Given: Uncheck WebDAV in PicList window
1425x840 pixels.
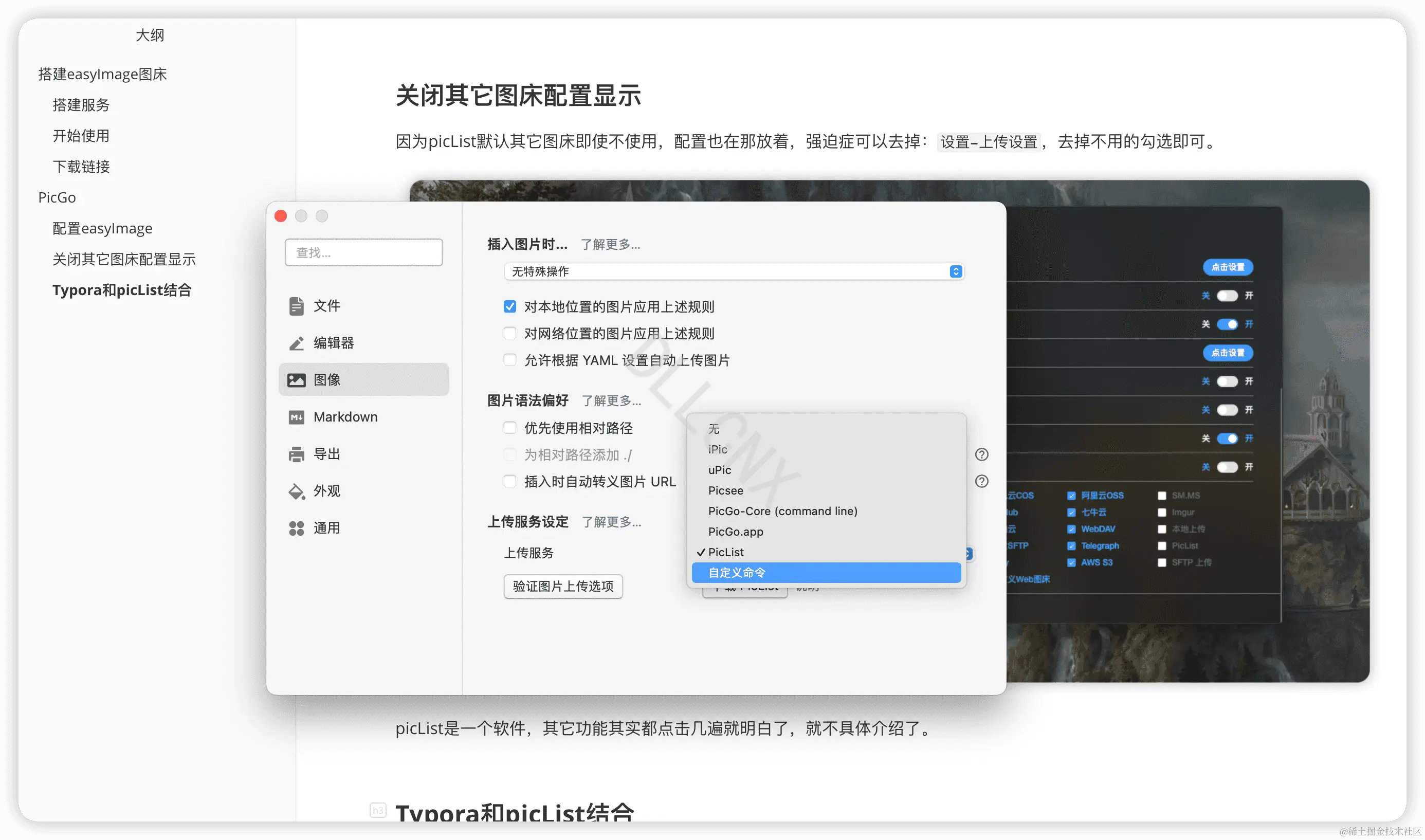Looking at the screenshot, I should coord(1071,529).
